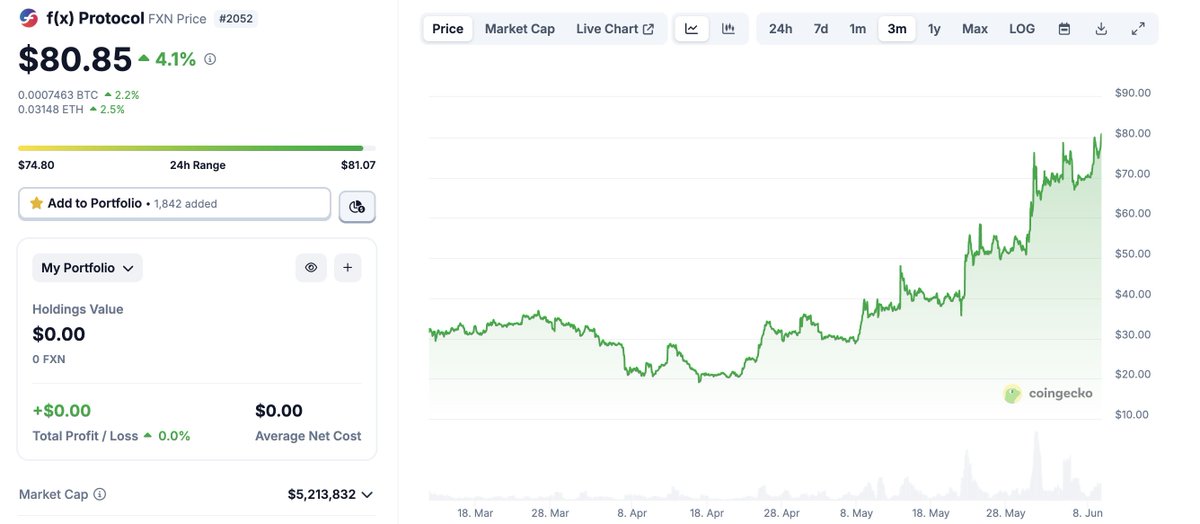Image resolution: width=1200 pixels, height=524 pixels.
Task: Open the calendar date range picker
Action: click(1064, 29)
